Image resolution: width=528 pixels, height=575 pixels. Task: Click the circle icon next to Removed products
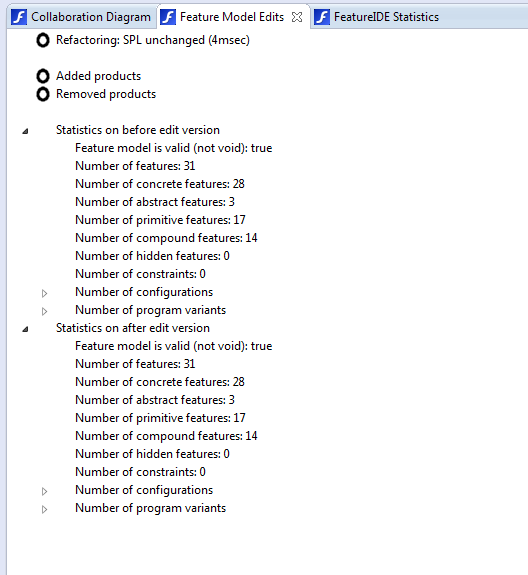click(43, 94)
